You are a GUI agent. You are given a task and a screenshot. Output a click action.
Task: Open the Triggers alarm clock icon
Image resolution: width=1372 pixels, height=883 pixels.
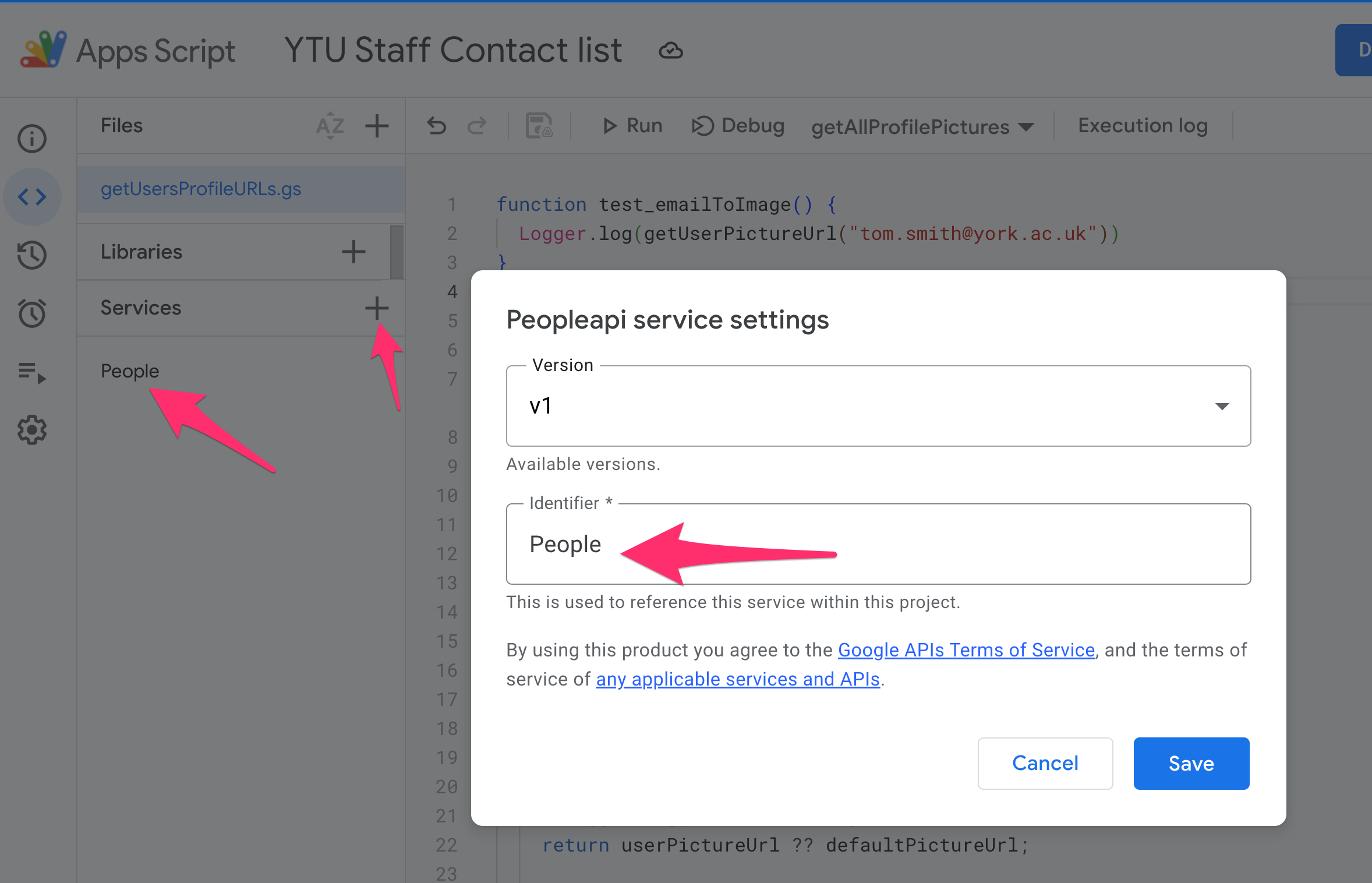pos(31,313)
